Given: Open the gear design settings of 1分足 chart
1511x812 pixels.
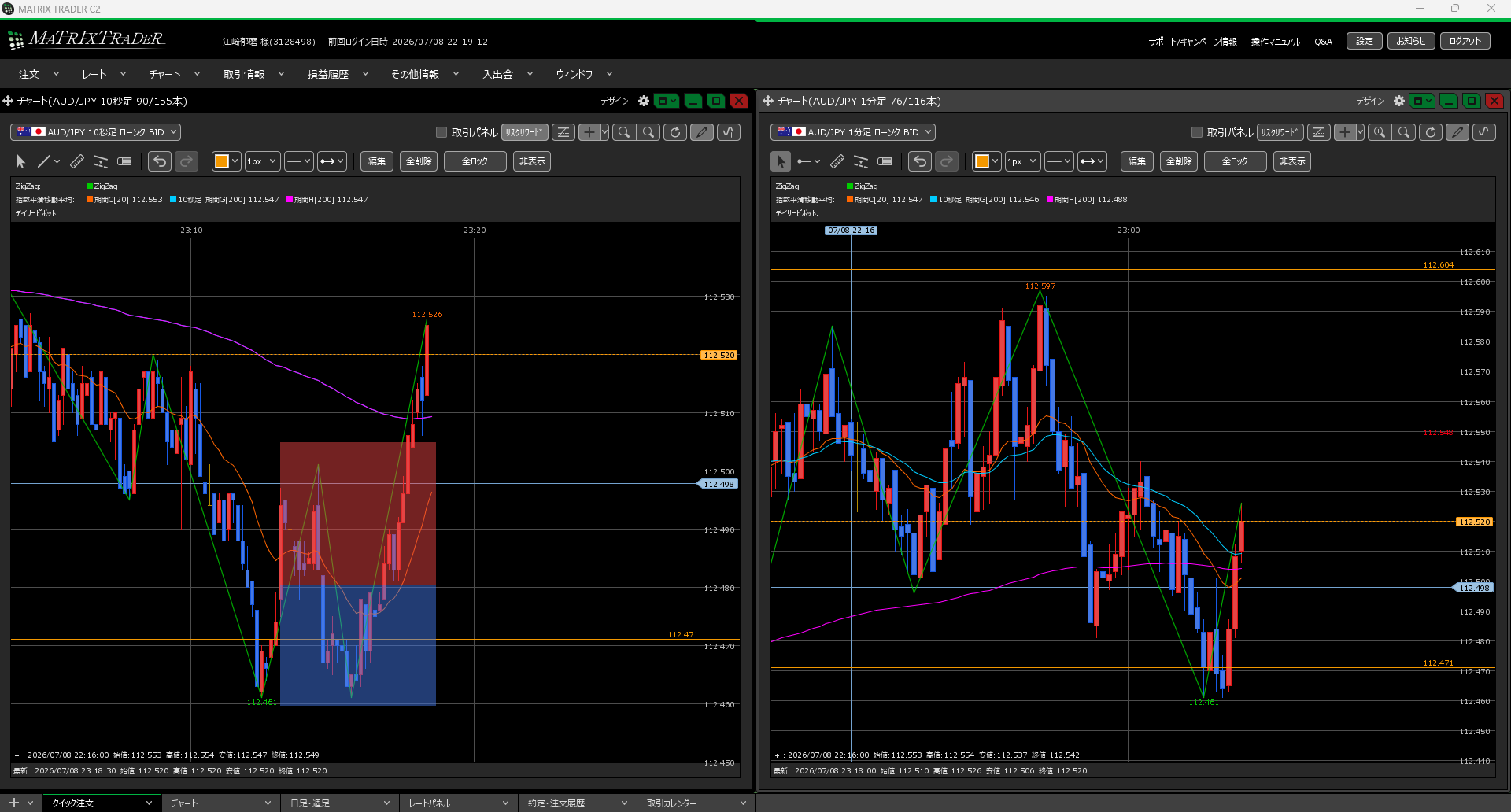Looking at the screenshot, I should [x=1399, y=101].
